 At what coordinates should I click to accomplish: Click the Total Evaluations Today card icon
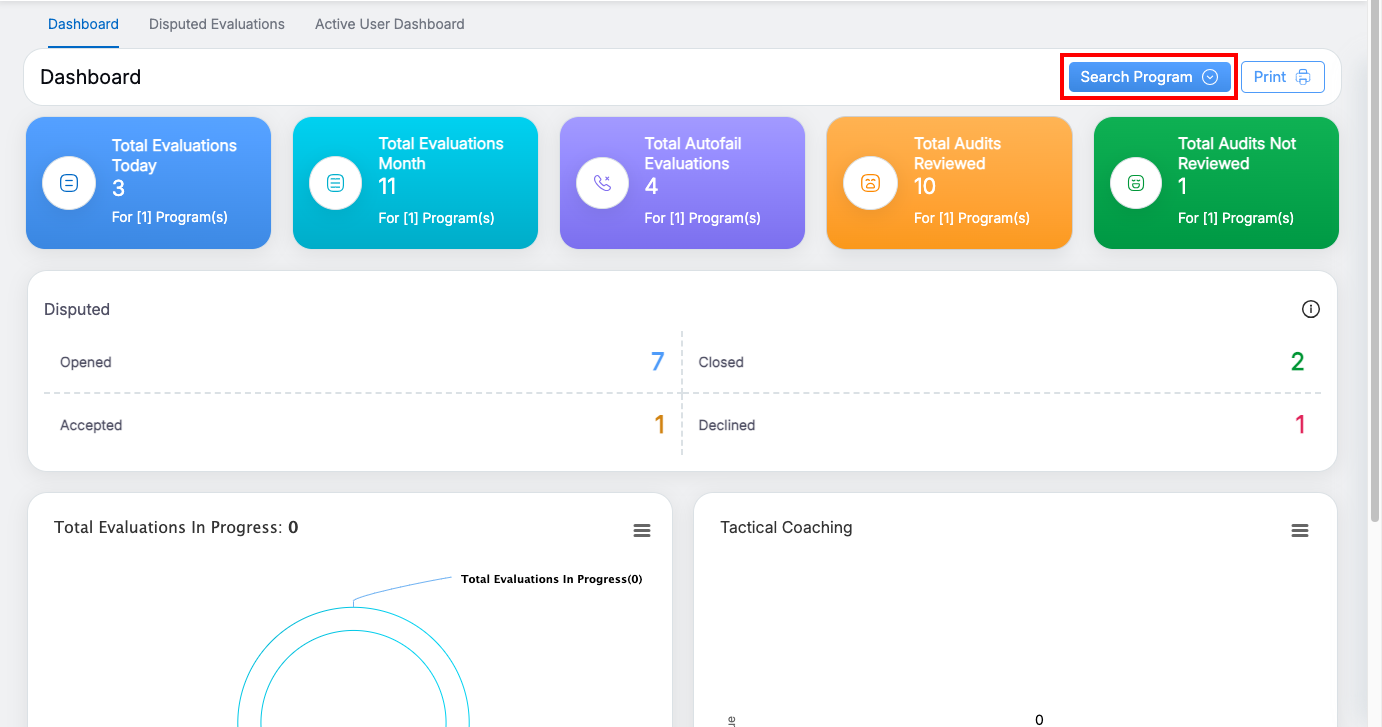(69, 183)
